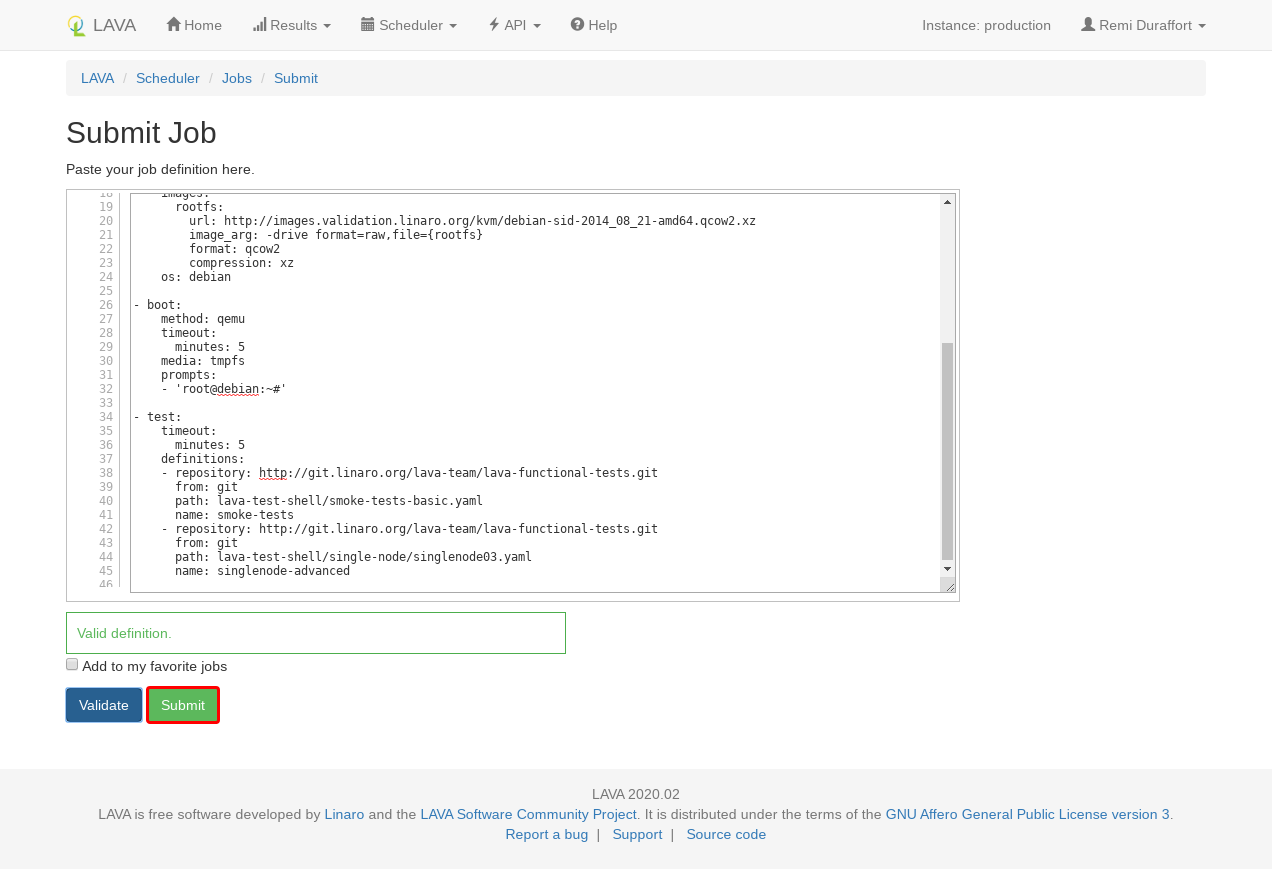Click the Scheduler calendar icon
1272x869 pixels.
[368, 25]
